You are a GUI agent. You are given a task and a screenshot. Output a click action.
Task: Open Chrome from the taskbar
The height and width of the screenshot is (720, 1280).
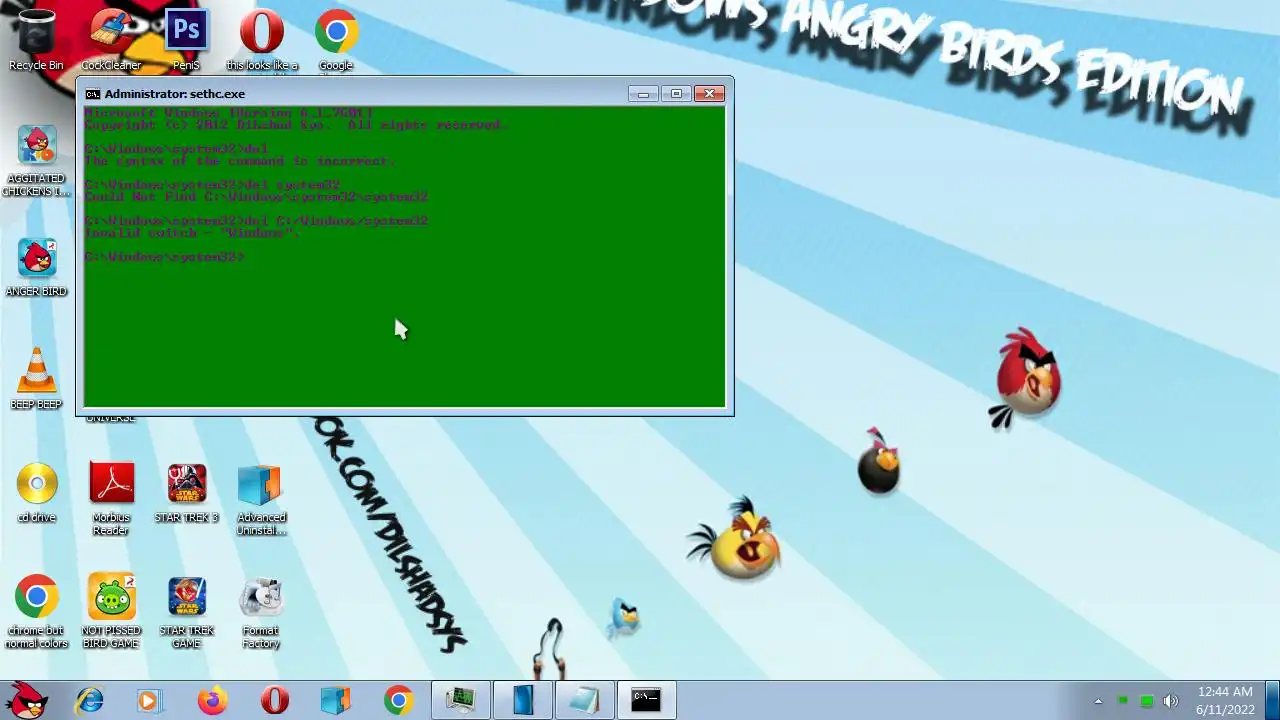398,700
